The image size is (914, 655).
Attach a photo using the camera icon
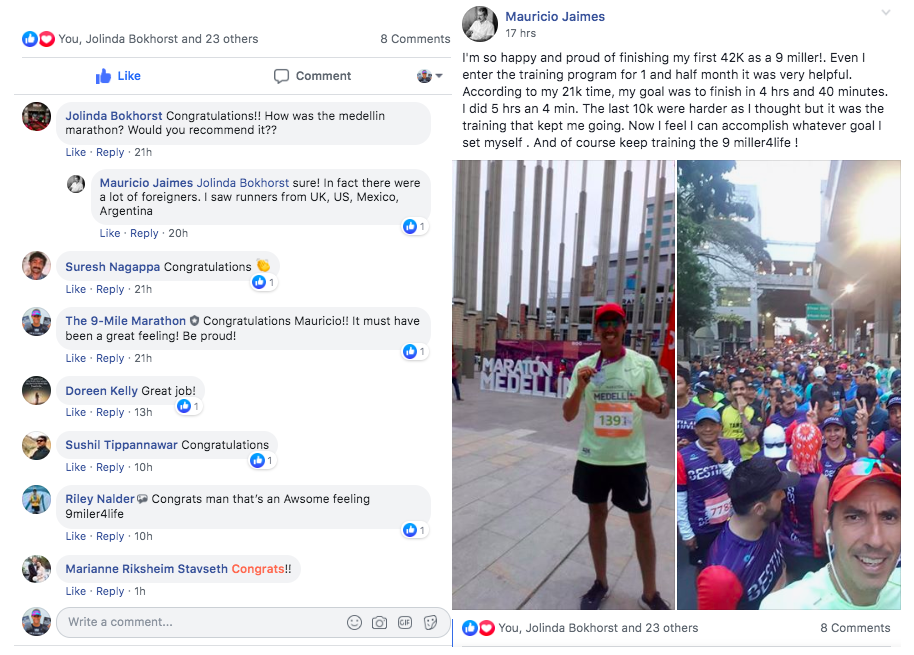click(x=379, y=622)
